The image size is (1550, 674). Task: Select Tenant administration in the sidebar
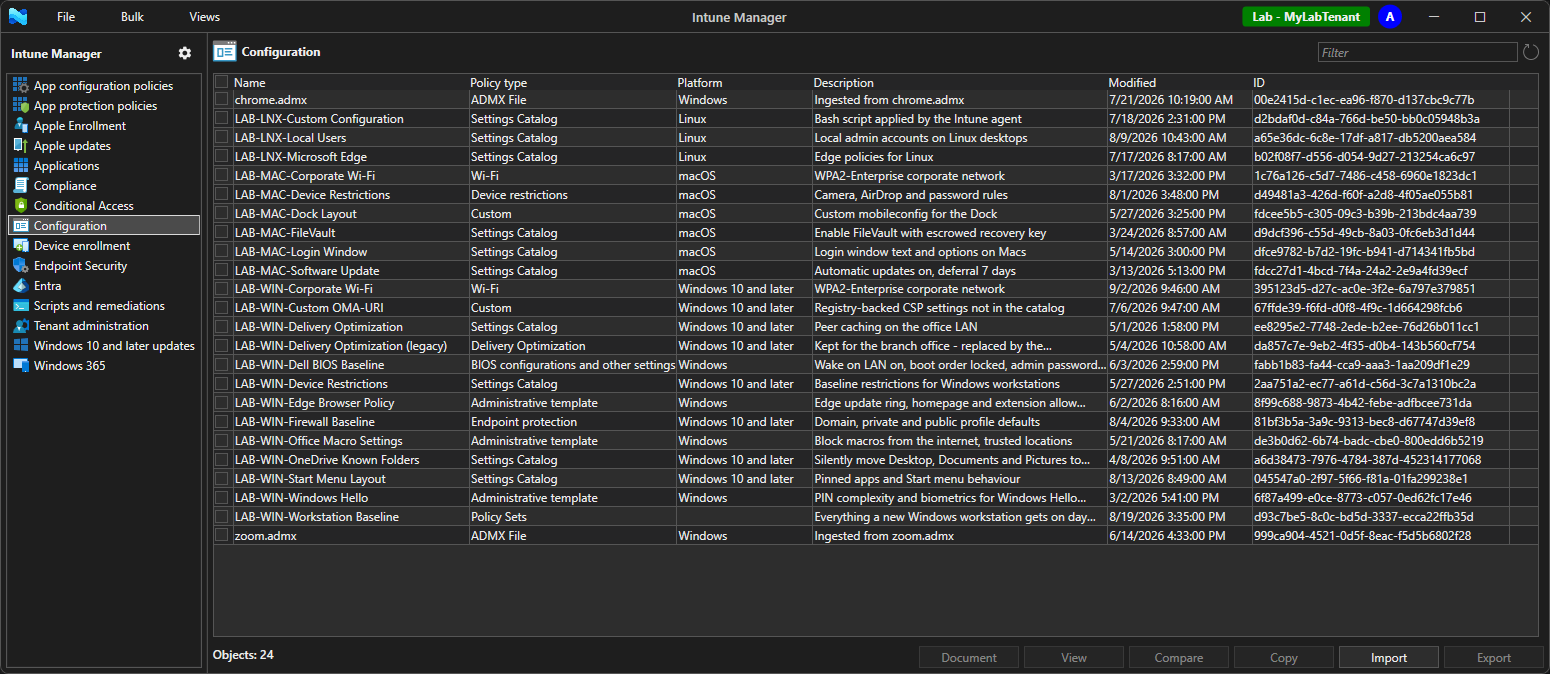point(104,326)
